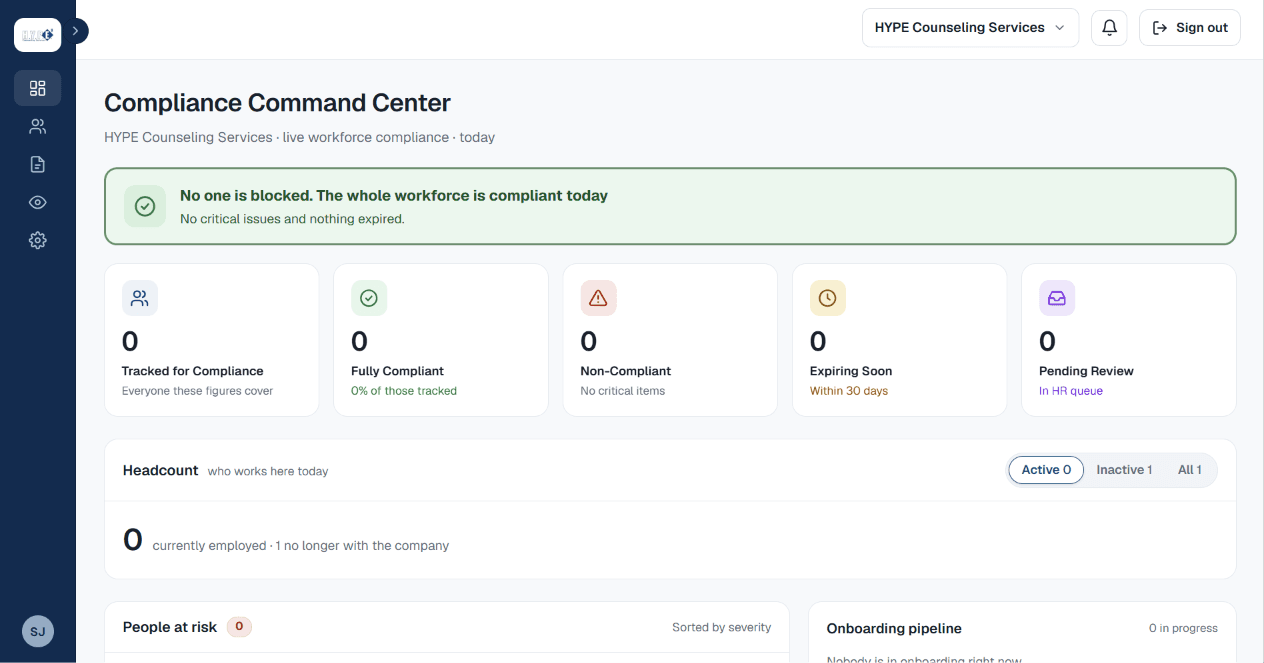Viewport: 1264px width, 663px height.
Task: Click the Expiring Soon label
Action: click(x=851, y=371)
